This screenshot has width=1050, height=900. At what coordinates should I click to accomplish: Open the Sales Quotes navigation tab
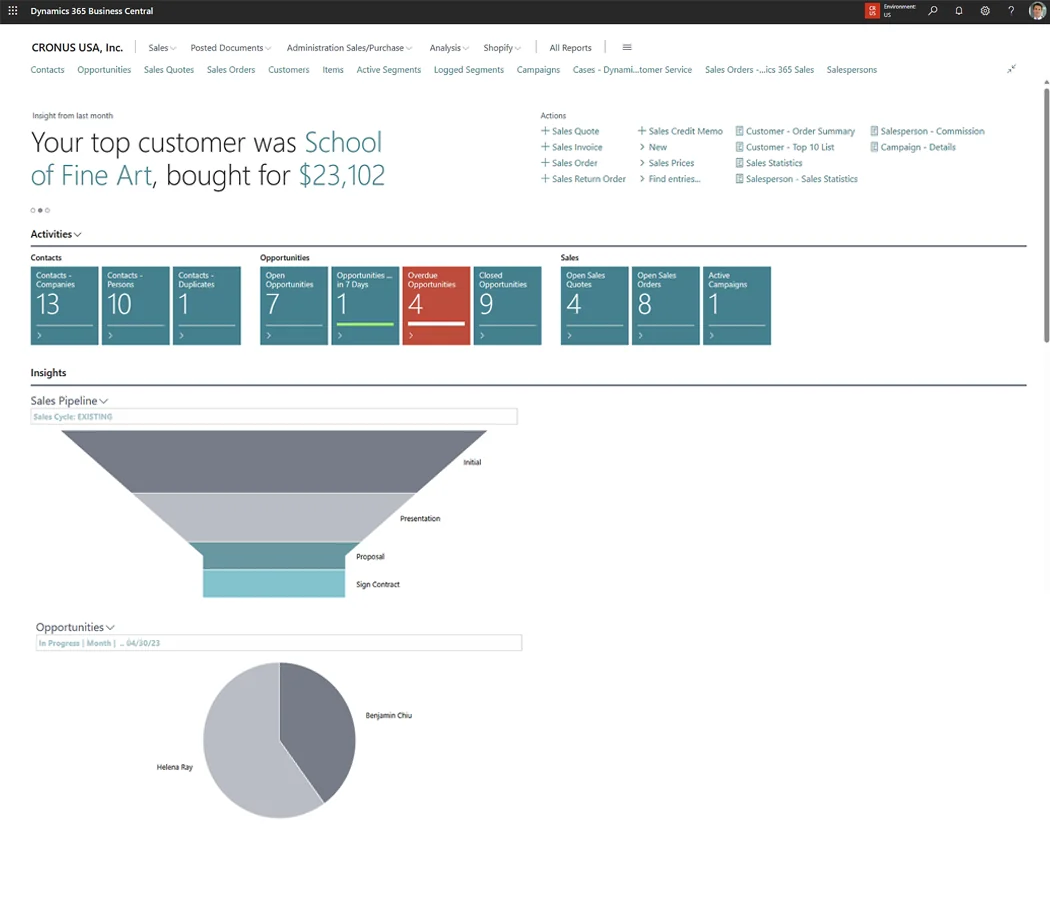[x=169, y=70]
